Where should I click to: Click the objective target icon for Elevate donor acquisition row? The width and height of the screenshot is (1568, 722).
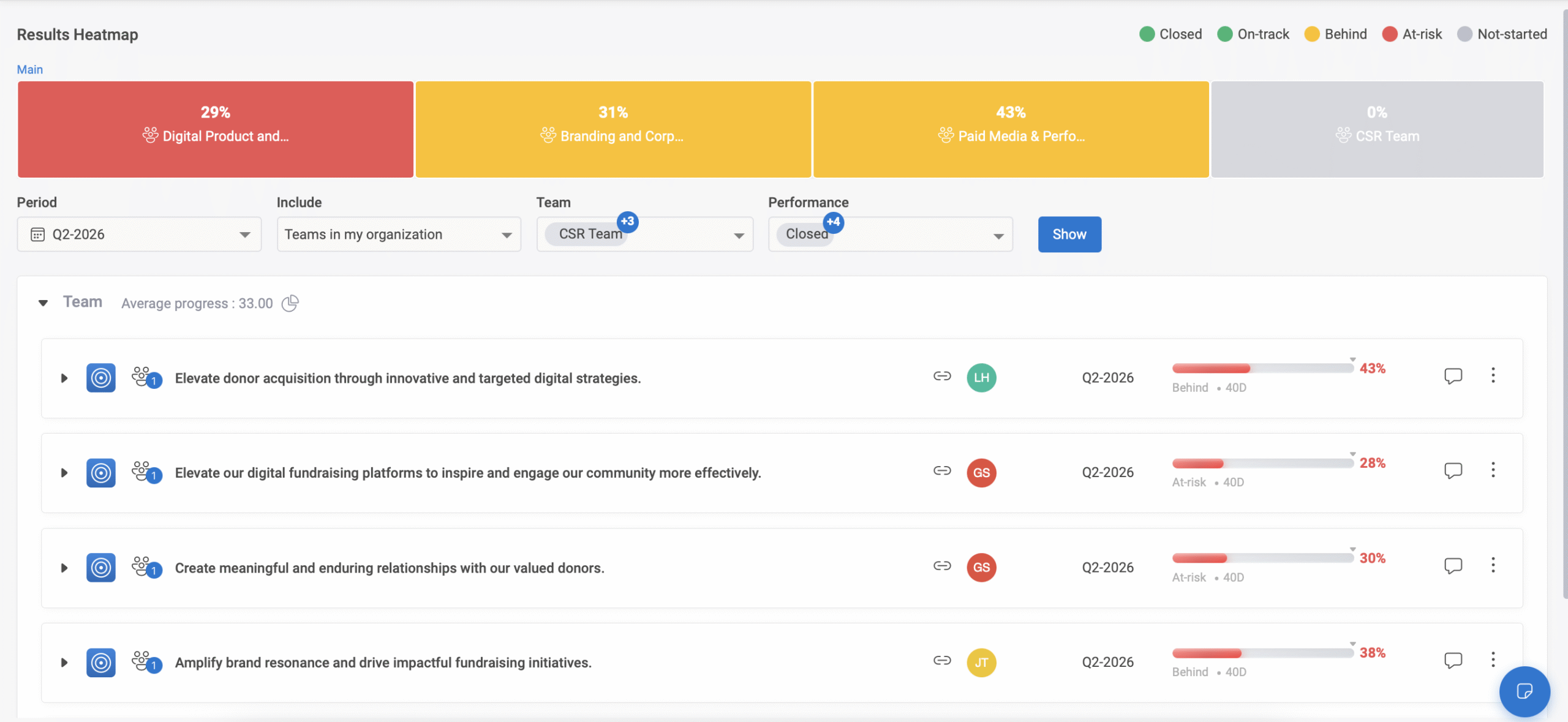101,378
